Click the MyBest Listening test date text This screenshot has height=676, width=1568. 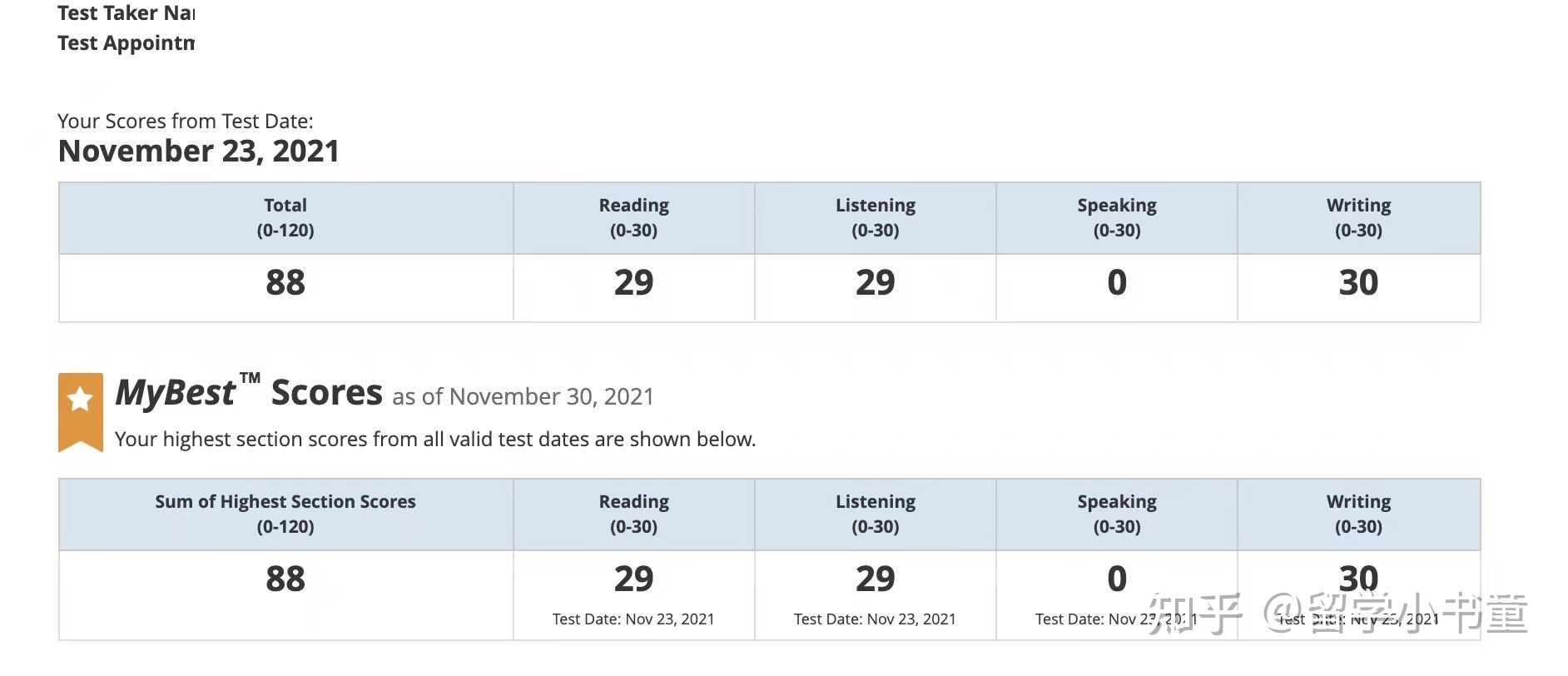pos(875,619)
